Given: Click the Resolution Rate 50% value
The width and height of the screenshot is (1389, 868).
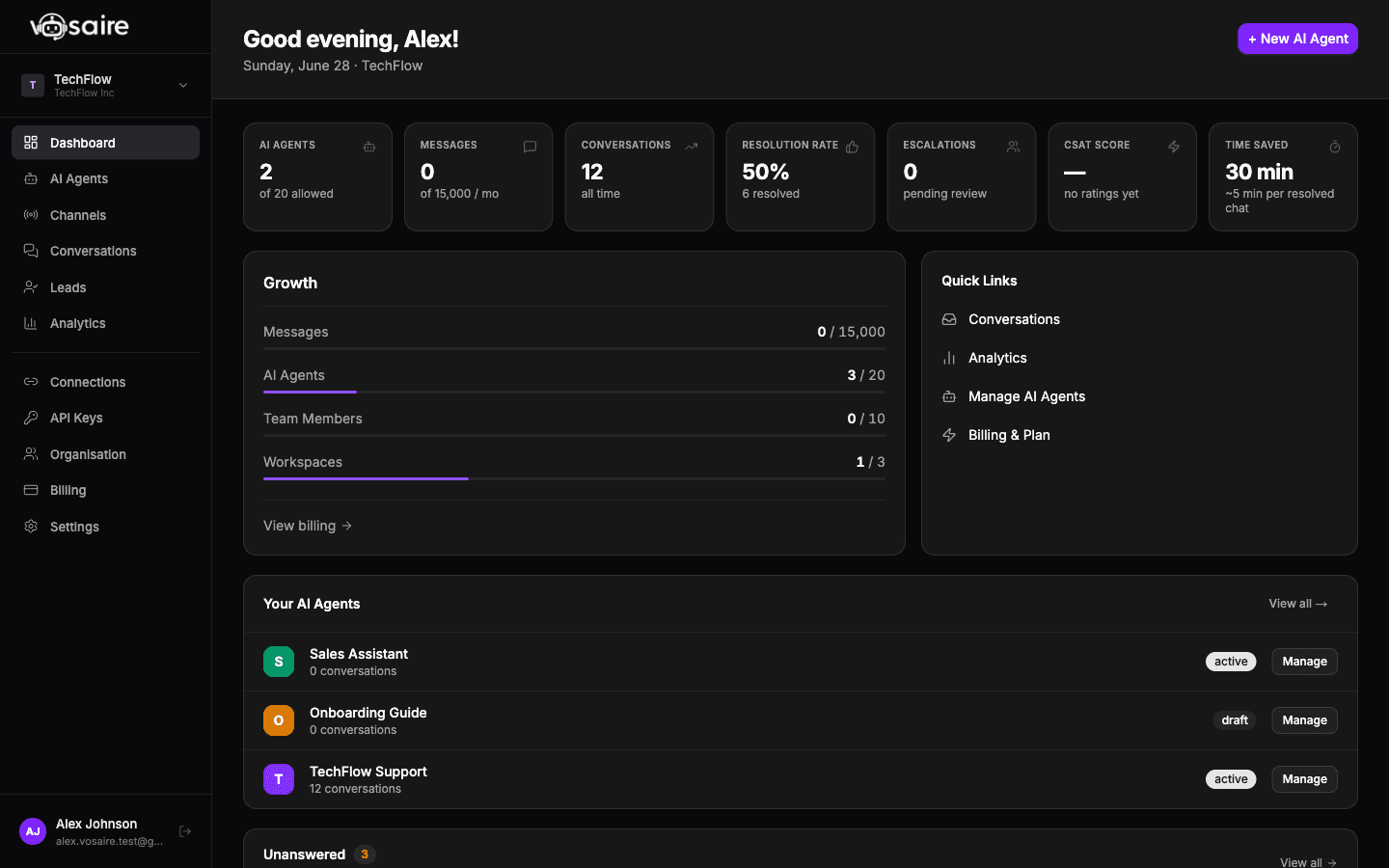Looking at the screenshot, I should pos(766,172).
